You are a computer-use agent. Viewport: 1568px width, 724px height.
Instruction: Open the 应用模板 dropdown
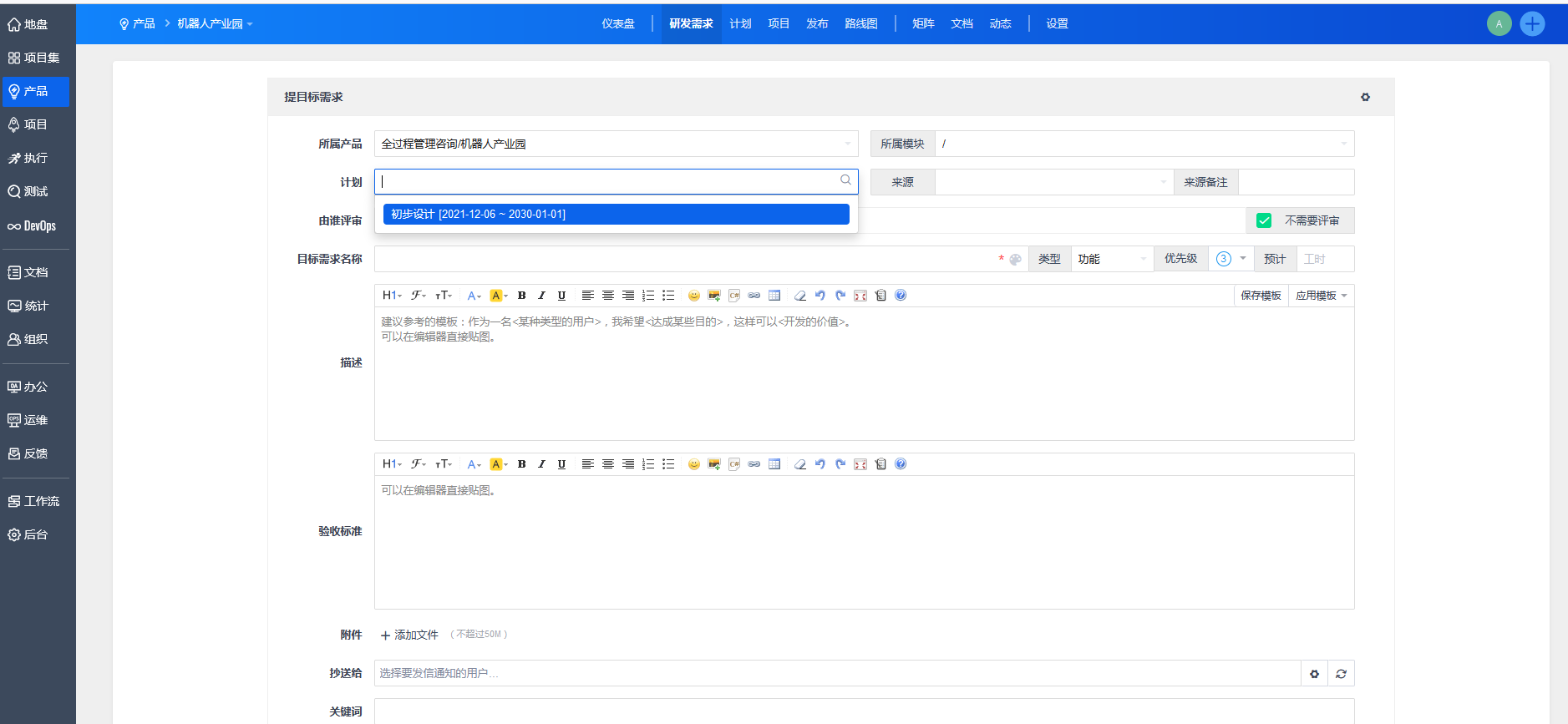tap(1321, 296)
